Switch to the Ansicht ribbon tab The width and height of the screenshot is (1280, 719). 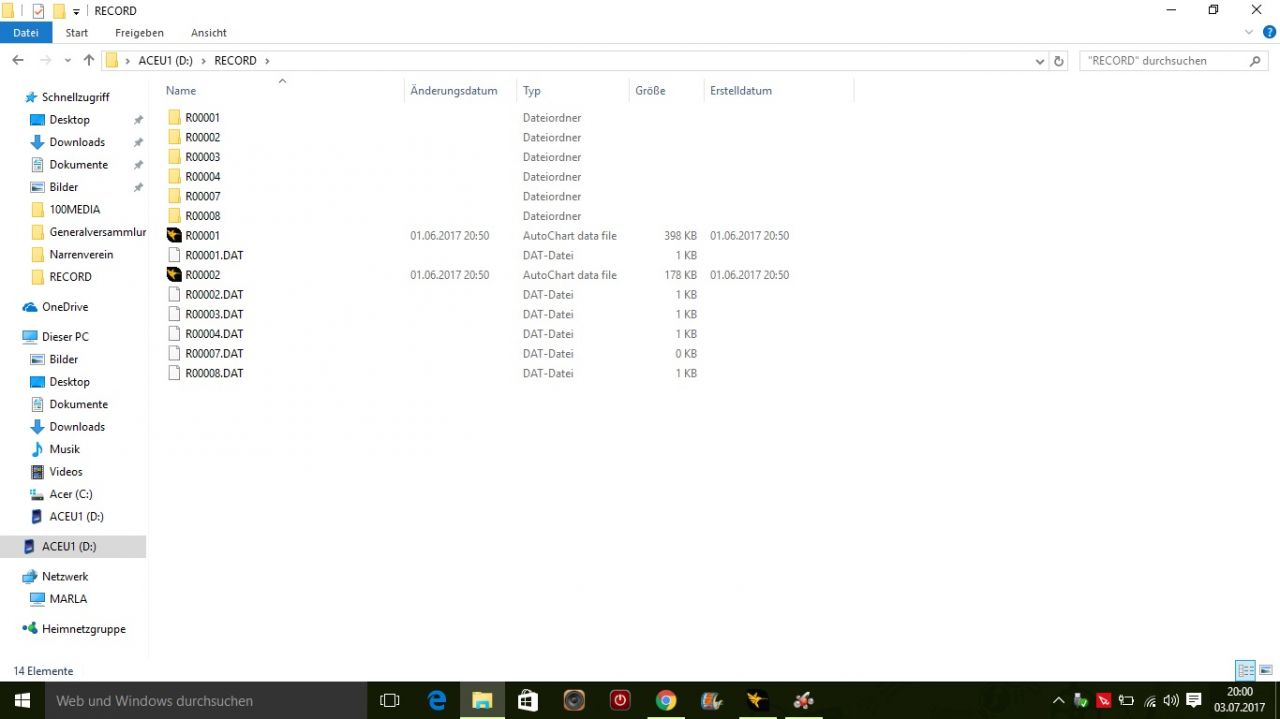[208, 33]
